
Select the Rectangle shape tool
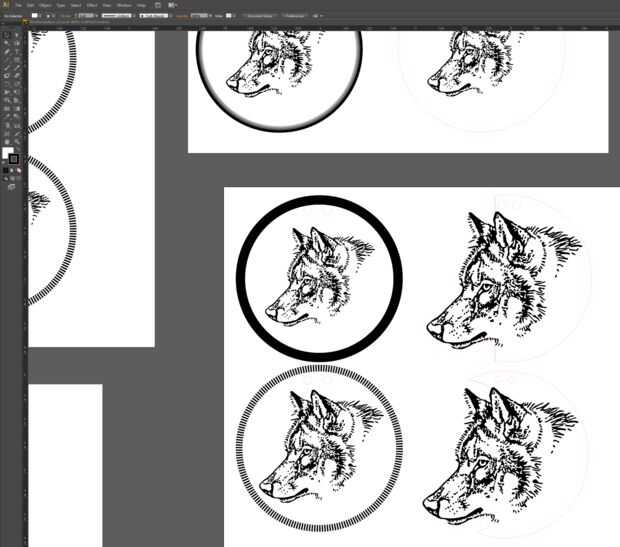17,60
